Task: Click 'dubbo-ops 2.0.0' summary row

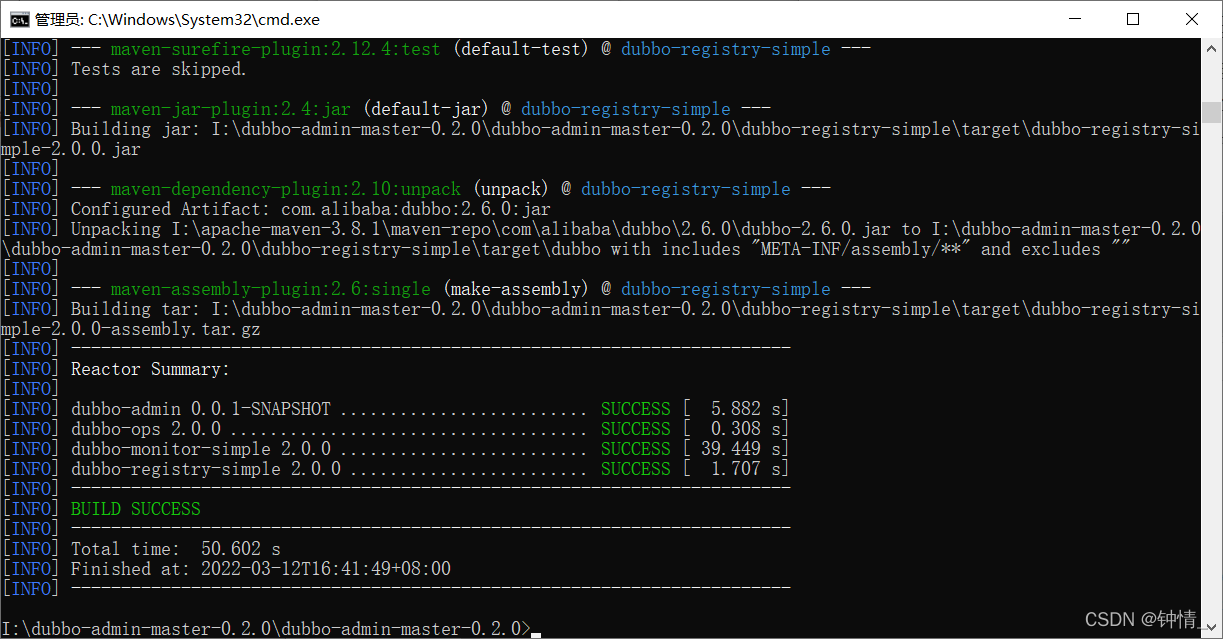Action: click(x=430, y=429)
